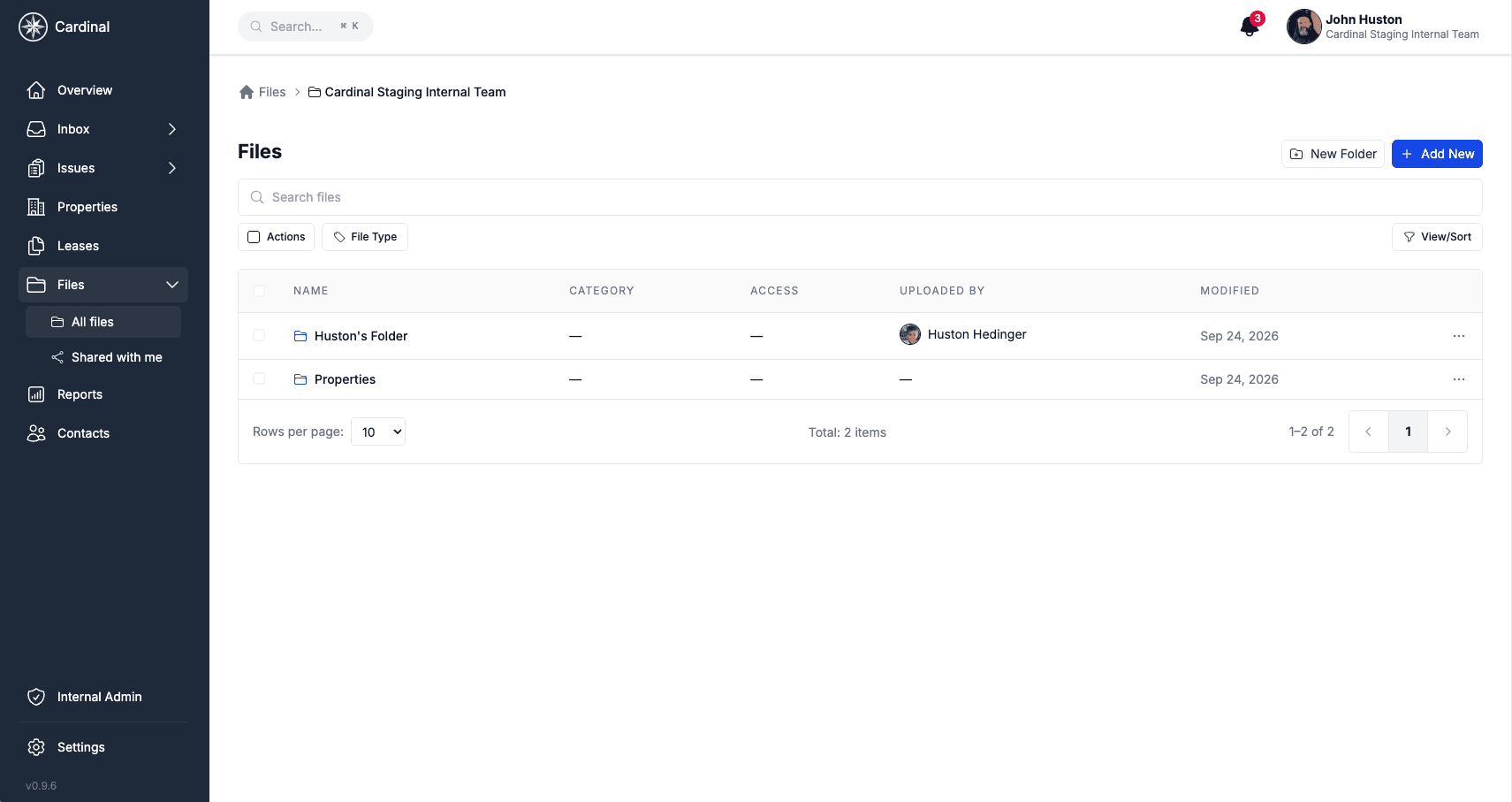The image size is (1512, 802).
Task: Sort by the Modified column header
Action: point(1229,291)
